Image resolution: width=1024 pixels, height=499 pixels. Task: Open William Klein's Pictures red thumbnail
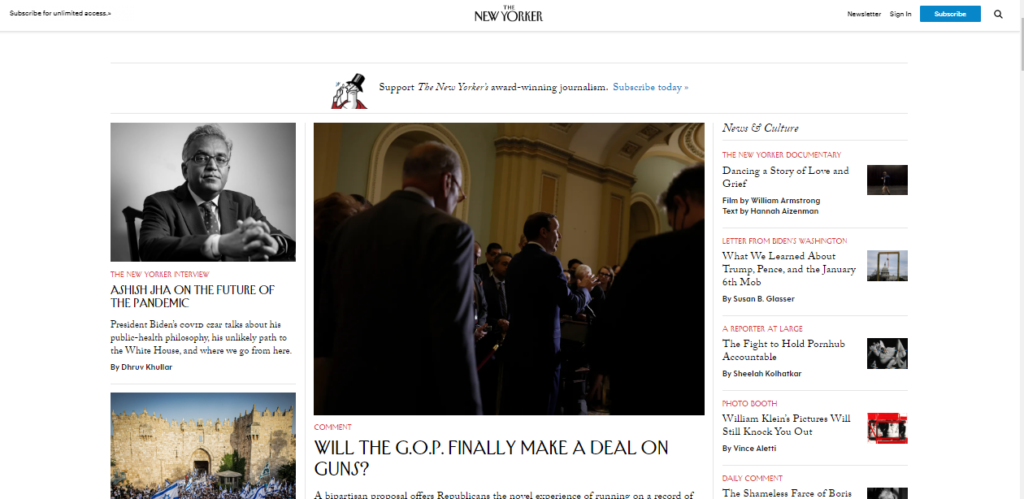click(x=887, y=428)
